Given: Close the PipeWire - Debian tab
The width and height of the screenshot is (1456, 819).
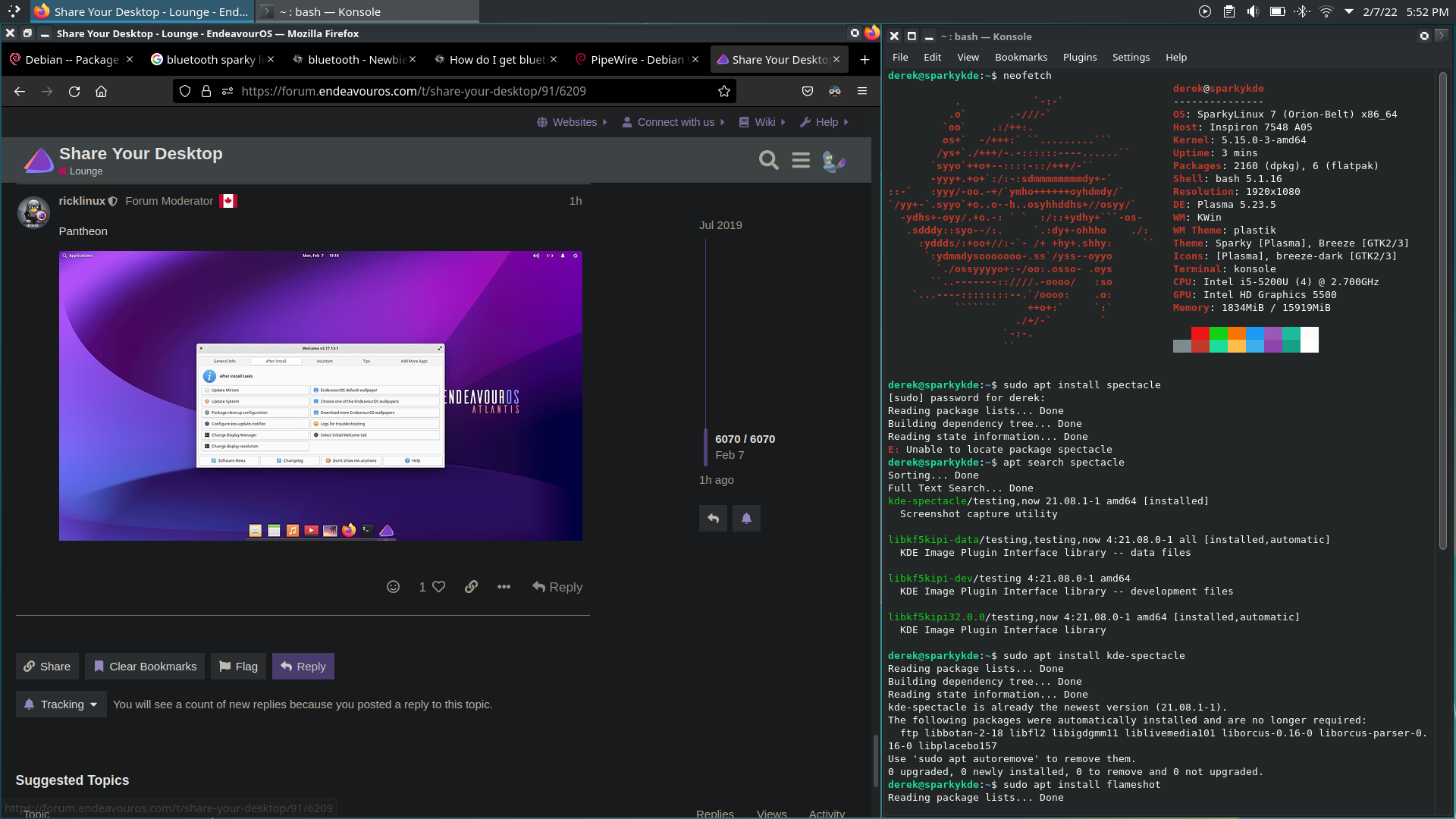Looking at the screenshot, I should [x=695, y=59].
